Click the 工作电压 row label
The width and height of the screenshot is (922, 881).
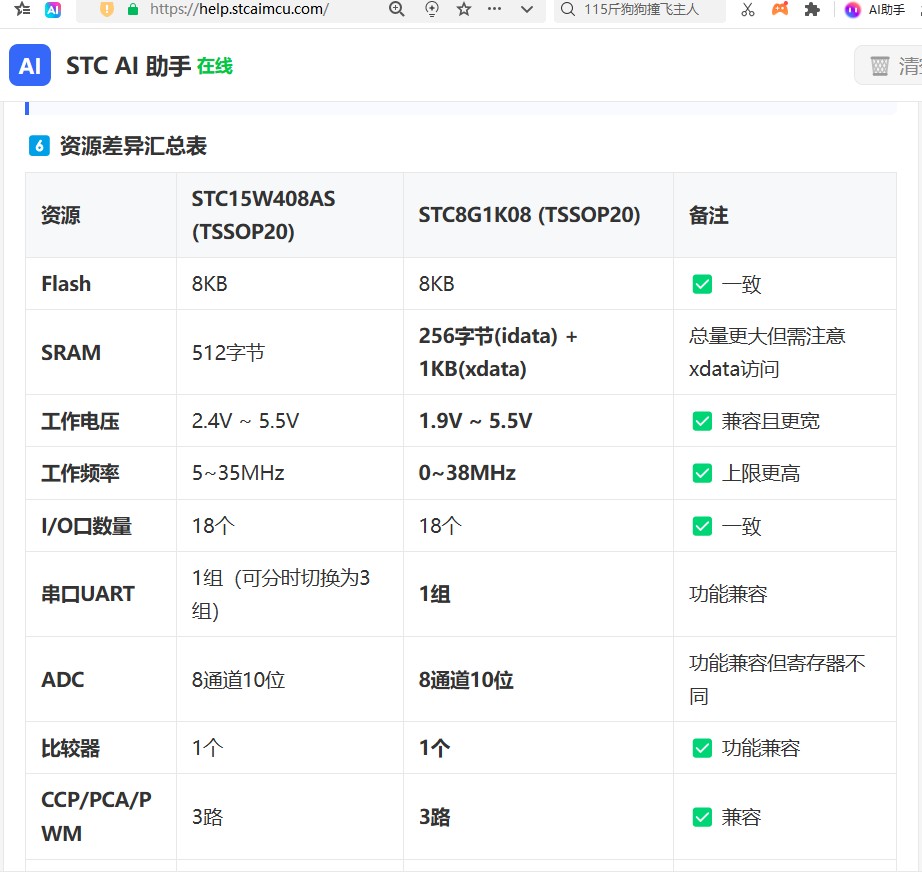click(81, 421)
